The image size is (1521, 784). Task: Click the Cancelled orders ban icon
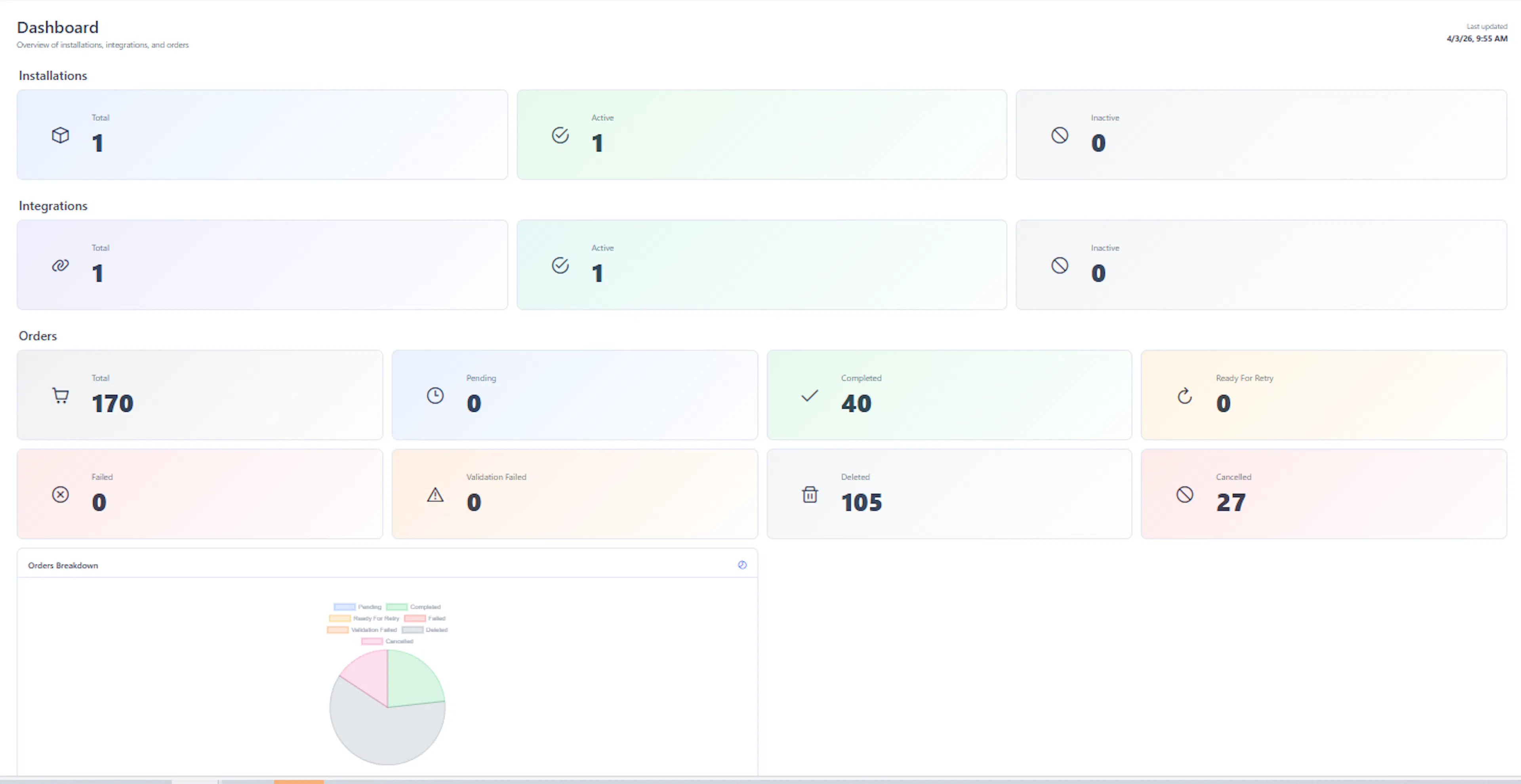(1184, 494)
